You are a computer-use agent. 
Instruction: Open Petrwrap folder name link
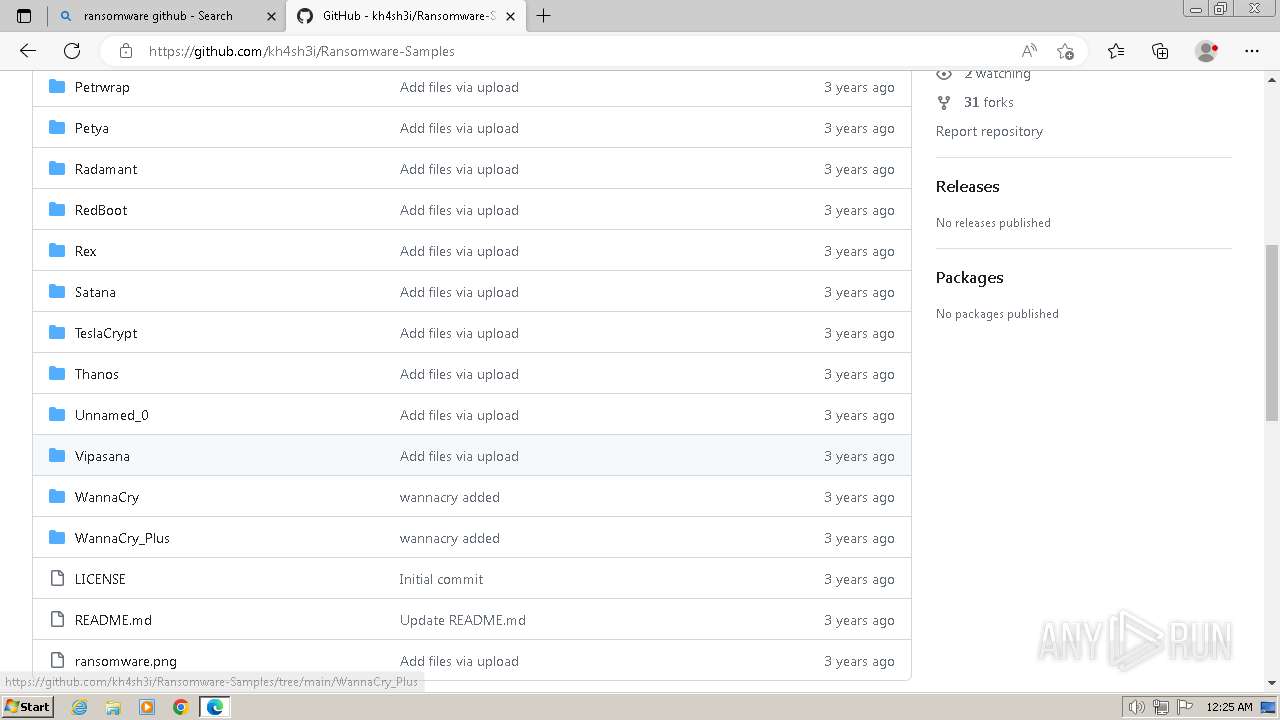pyautogui.click(x=102, y=87)
